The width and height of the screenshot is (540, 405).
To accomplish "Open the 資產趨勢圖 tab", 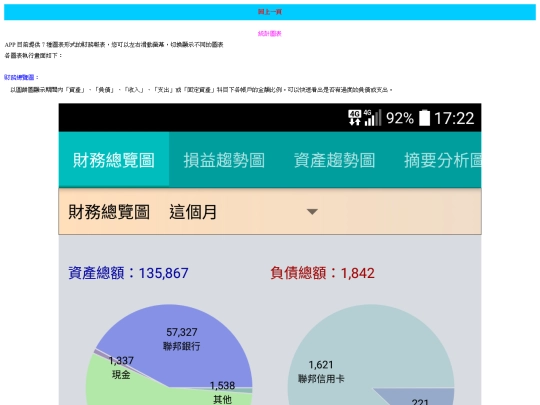I will click(334, 160).
